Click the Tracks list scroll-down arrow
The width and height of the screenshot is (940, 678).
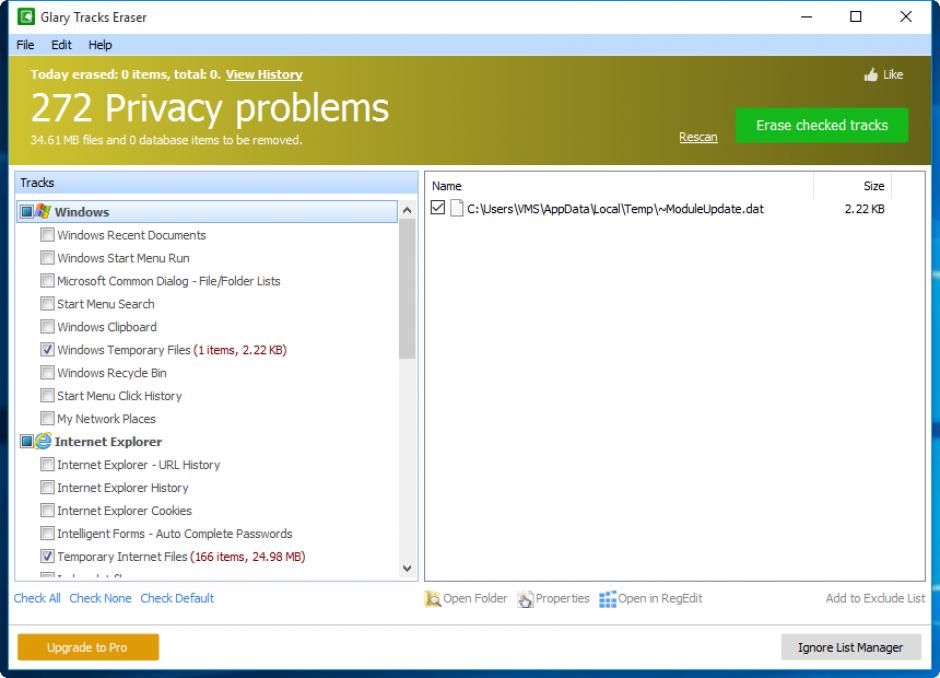407,568
